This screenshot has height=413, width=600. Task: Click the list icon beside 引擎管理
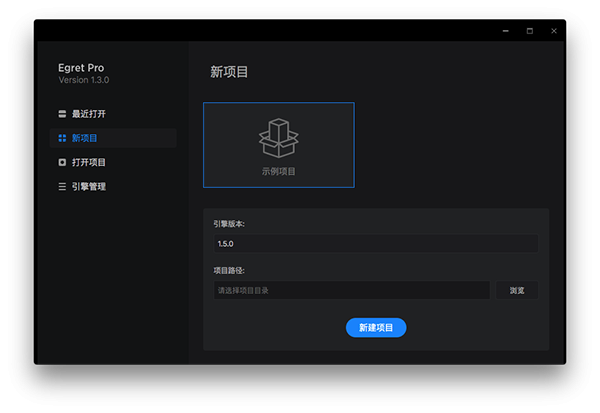[x=62, y=186]
